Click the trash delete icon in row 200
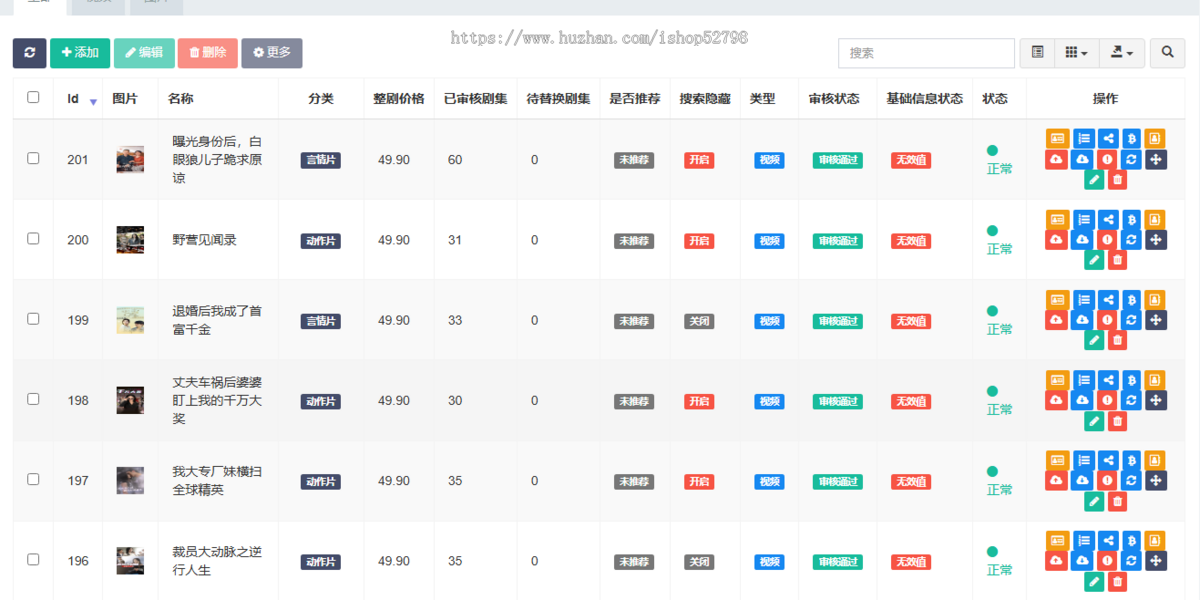Screen dimensions: 1200x600 click(1118, 260)
